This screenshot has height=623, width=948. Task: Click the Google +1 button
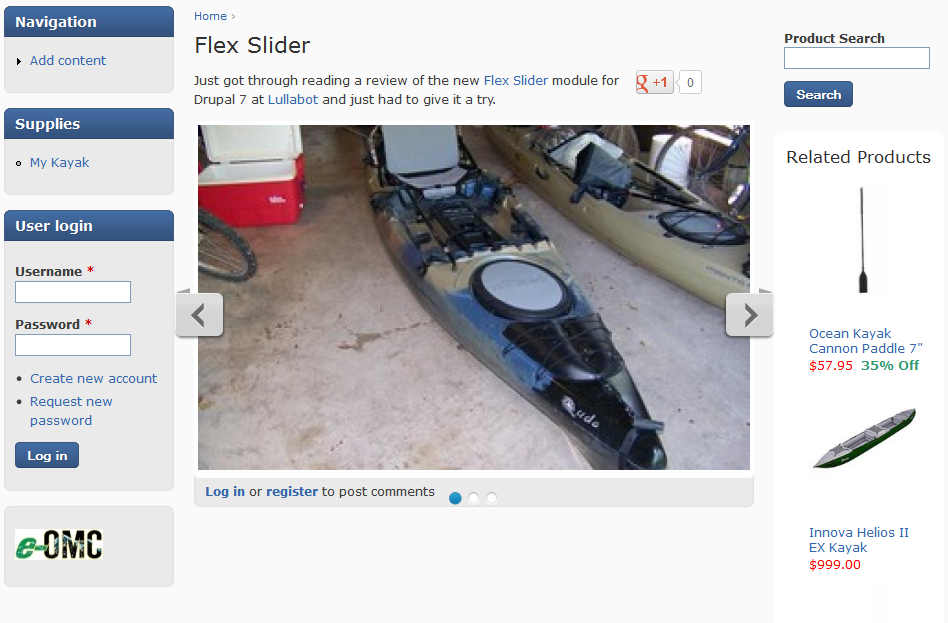(x=654, y=82)
